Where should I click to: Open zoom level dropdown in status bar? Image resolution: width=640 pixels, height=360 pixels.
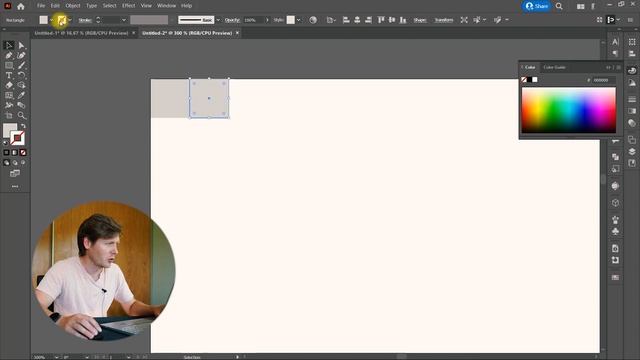tap(56, 357)
